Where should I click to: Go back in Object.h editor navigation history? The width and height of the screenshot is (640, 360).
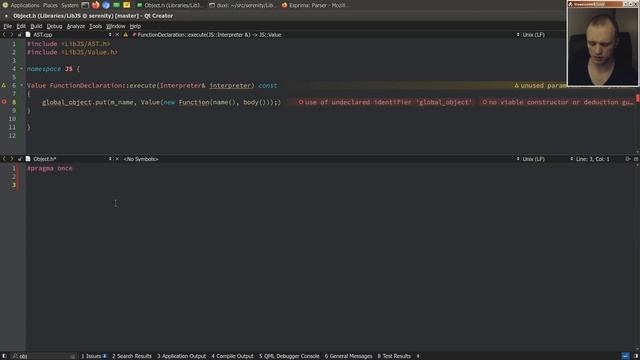[x=4, y=159]
